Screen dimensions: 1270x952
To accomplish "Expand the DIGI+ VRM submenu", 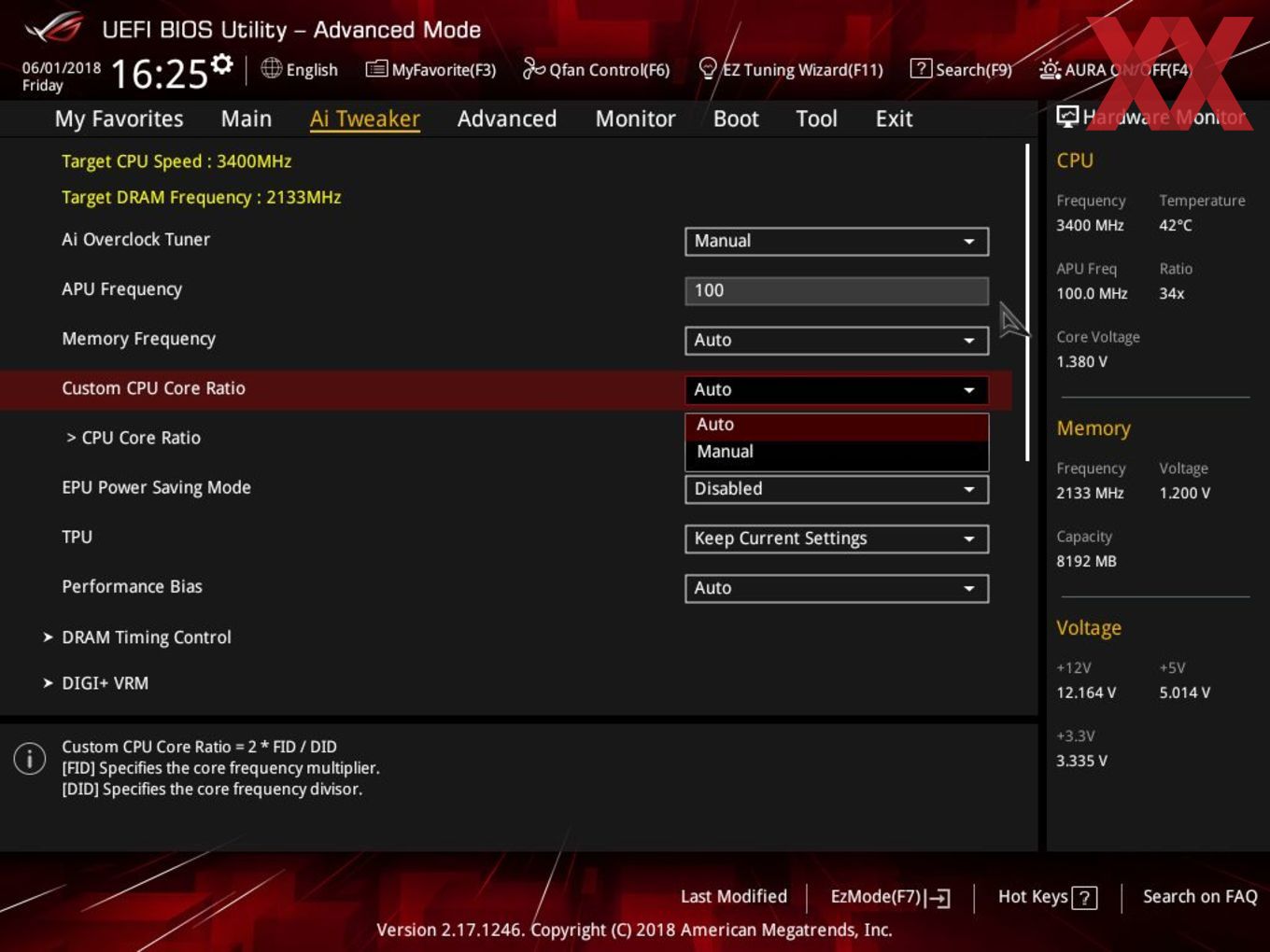I will tap(95, 683).
